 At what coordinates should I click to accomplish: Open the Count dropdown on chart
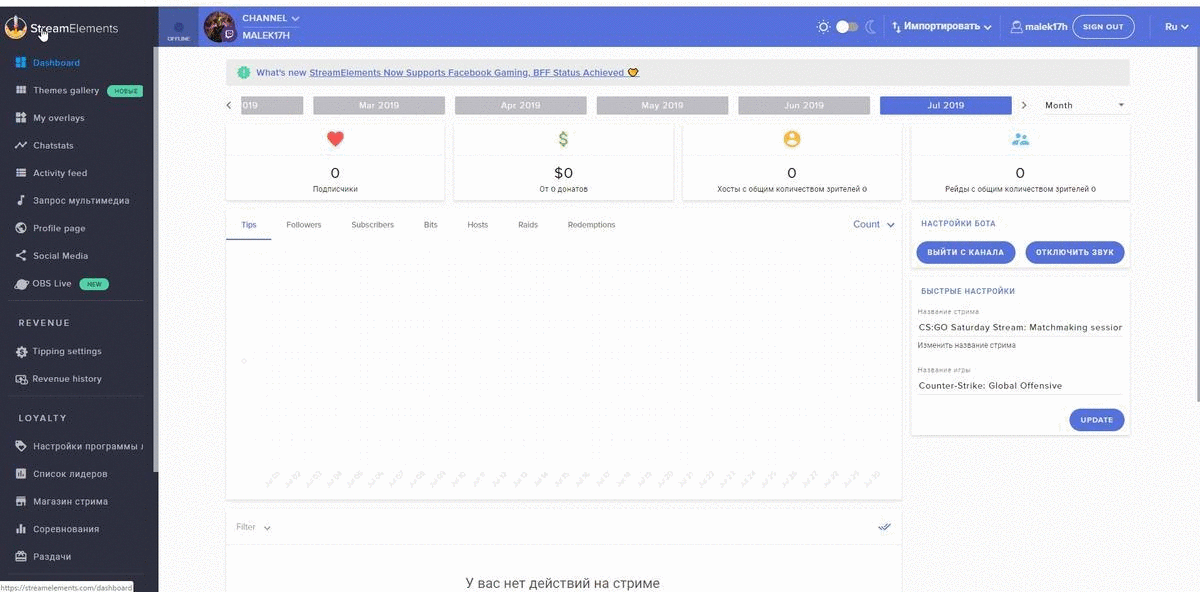pos(874,225)
